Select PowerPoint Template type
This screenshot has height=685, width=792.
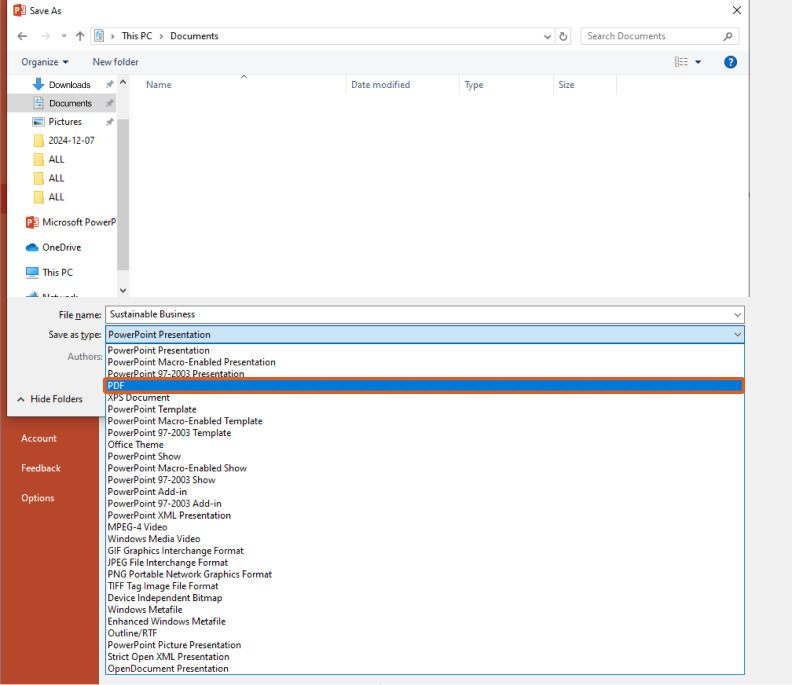(425, 410)
